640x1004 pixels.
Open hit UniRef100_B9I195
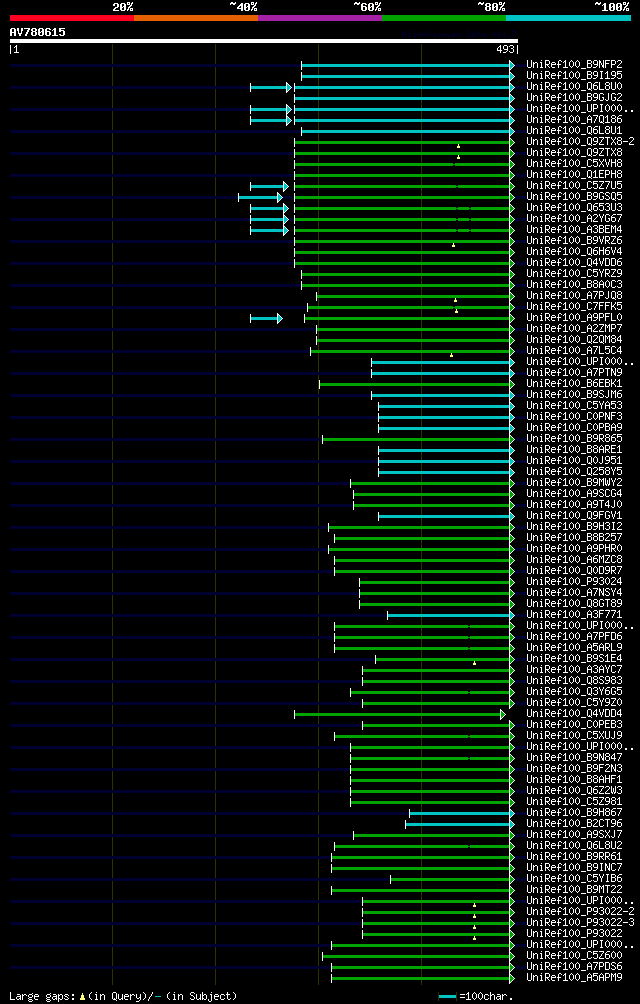574,76
